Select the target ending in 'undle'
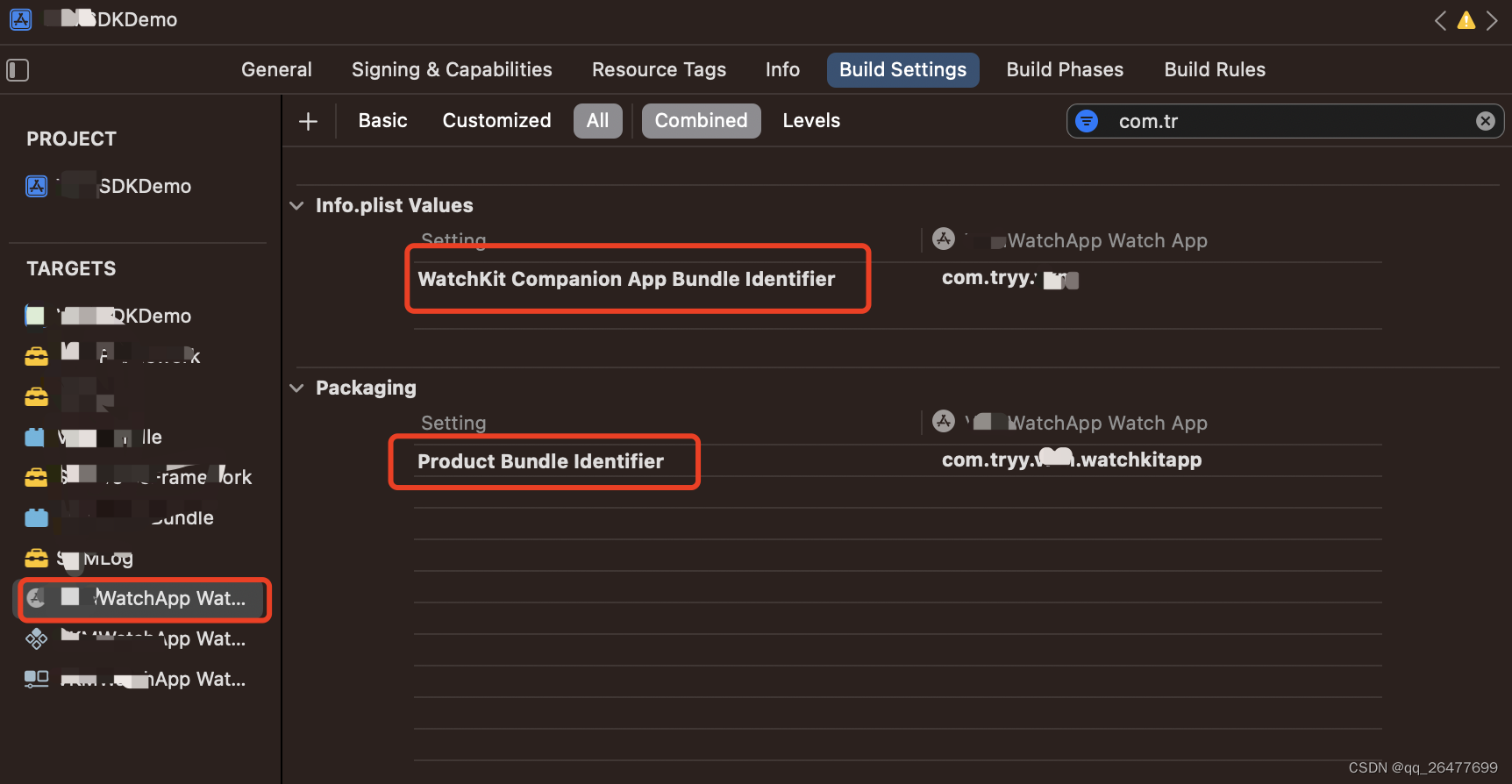 [x=119, y=517]
